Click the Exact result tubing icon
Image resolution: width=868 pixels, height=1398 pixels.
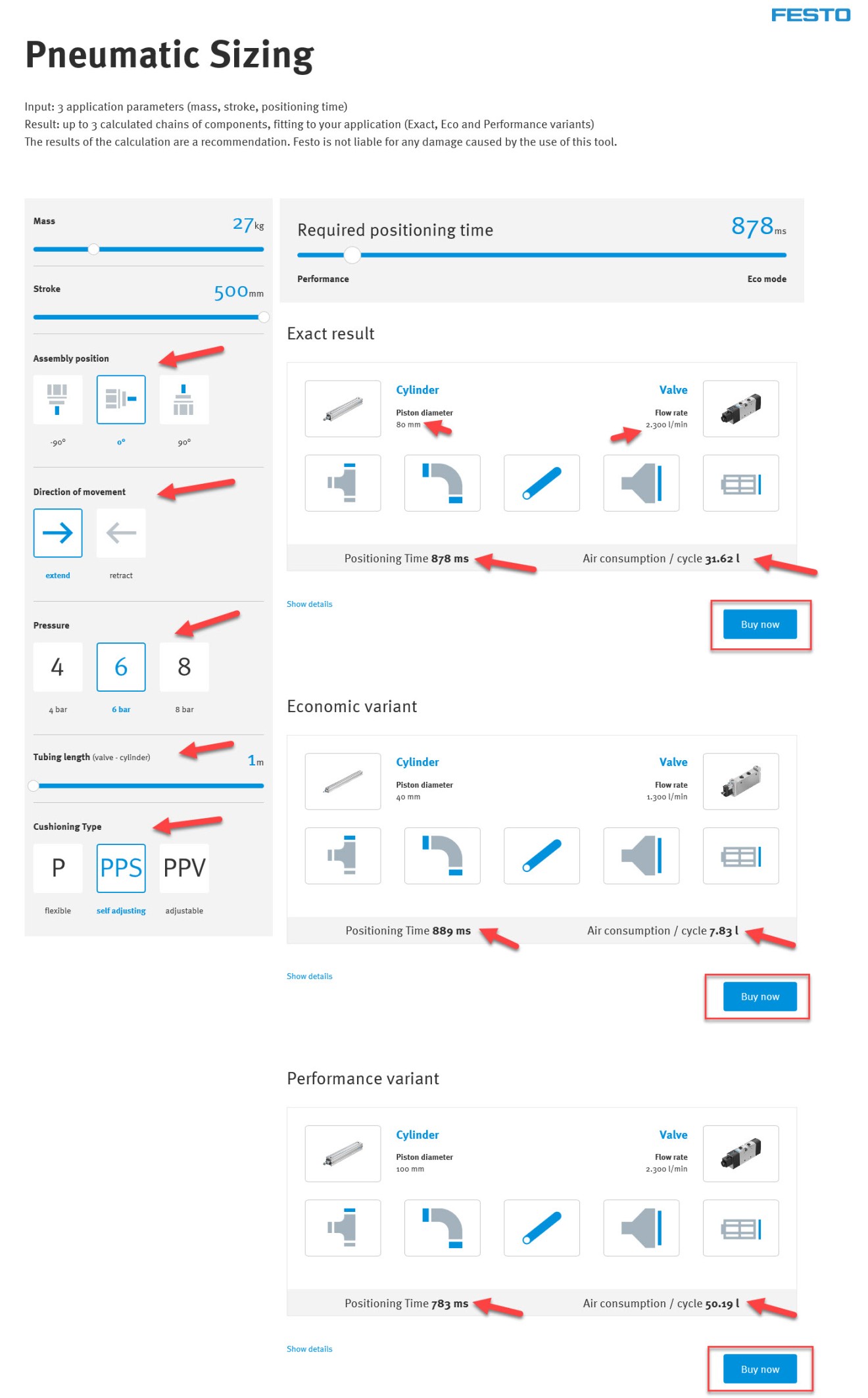click(542, 483)
